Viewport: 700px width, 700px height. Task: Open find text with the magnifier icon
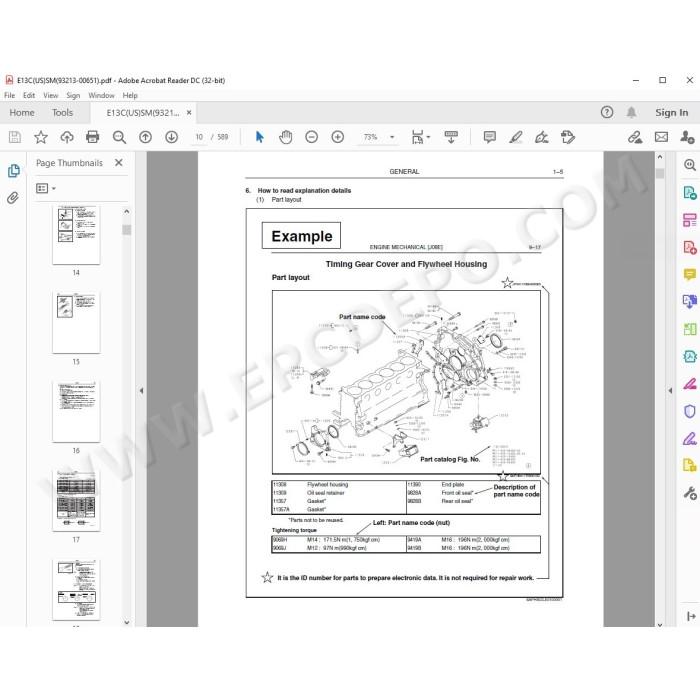tap(119, 137)
